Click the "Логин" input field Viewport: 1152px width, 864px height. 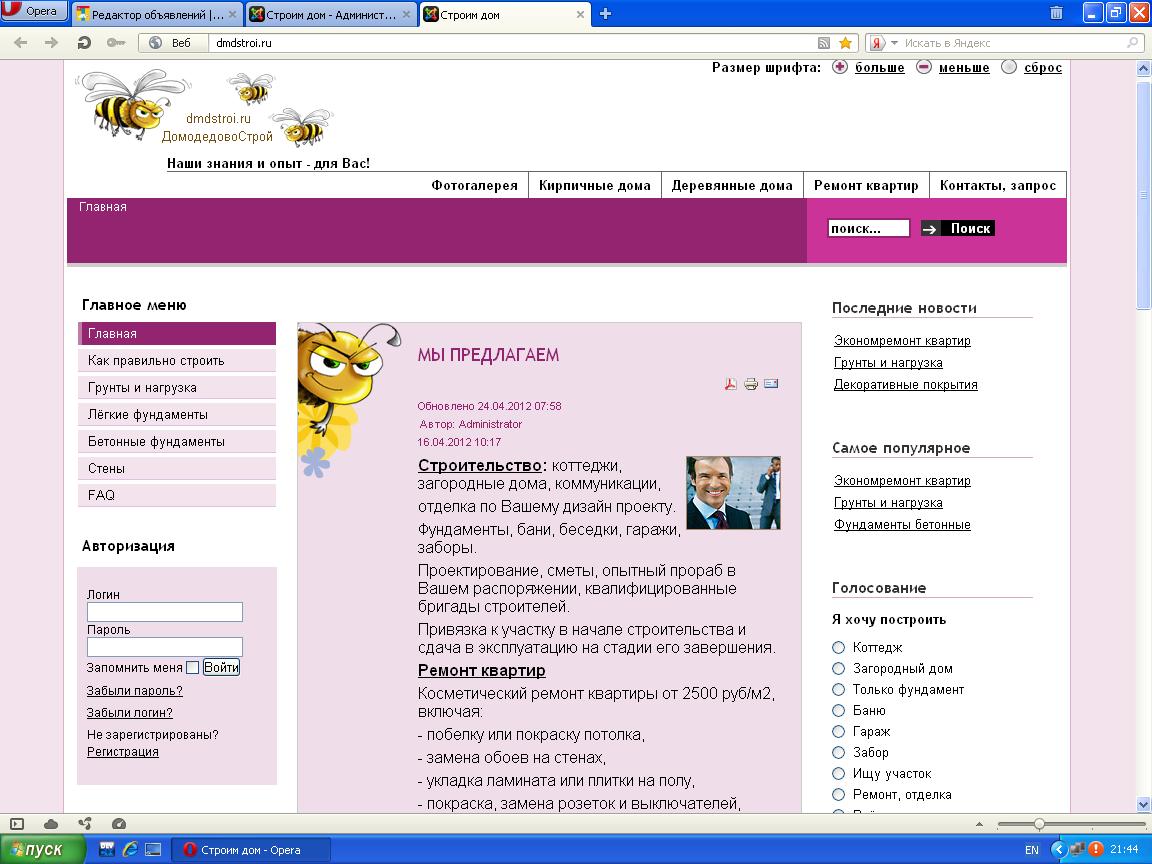[164, 612]
